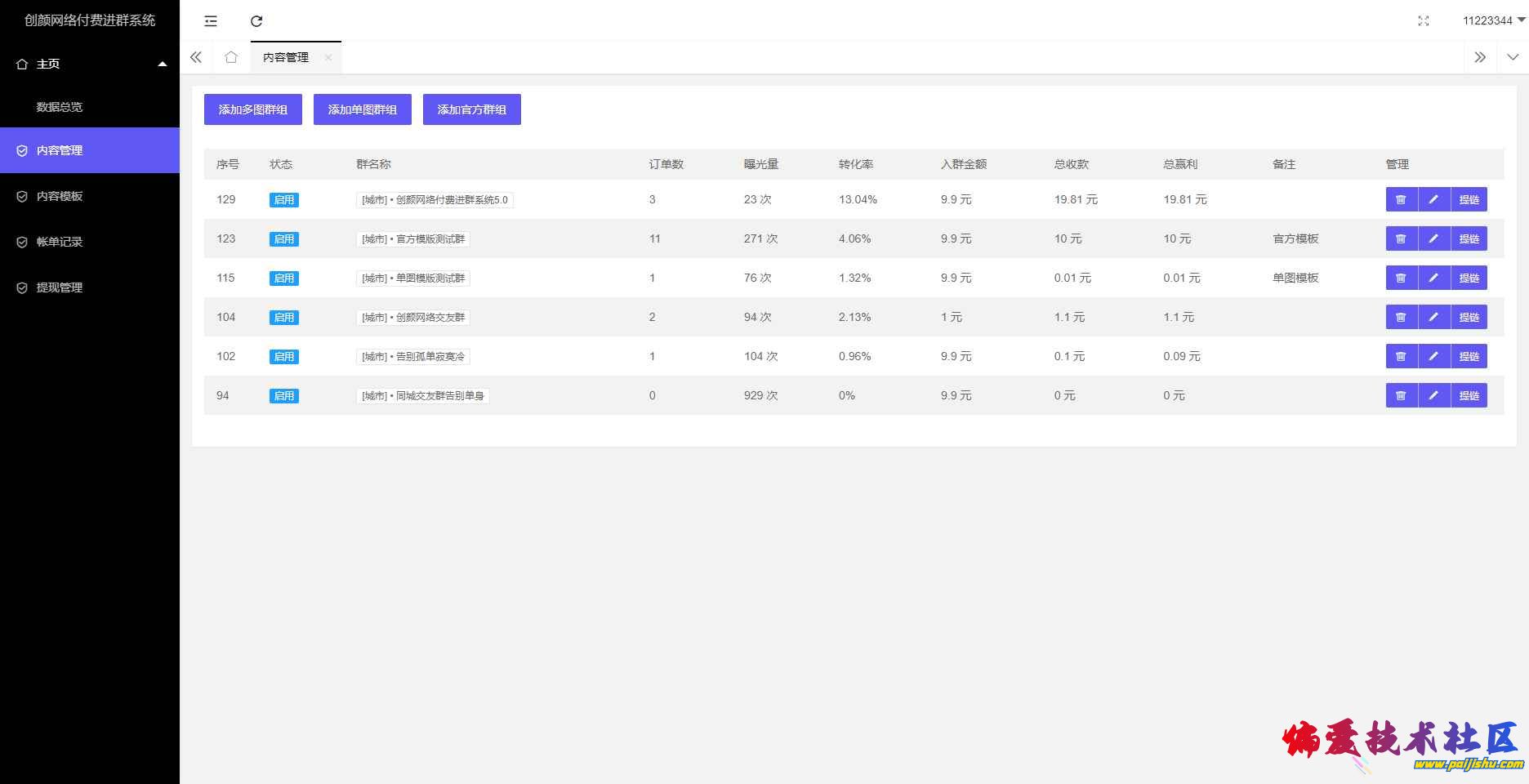Click the 添加官方群组 button
The image size is (1529, 784).
(471, 109)
